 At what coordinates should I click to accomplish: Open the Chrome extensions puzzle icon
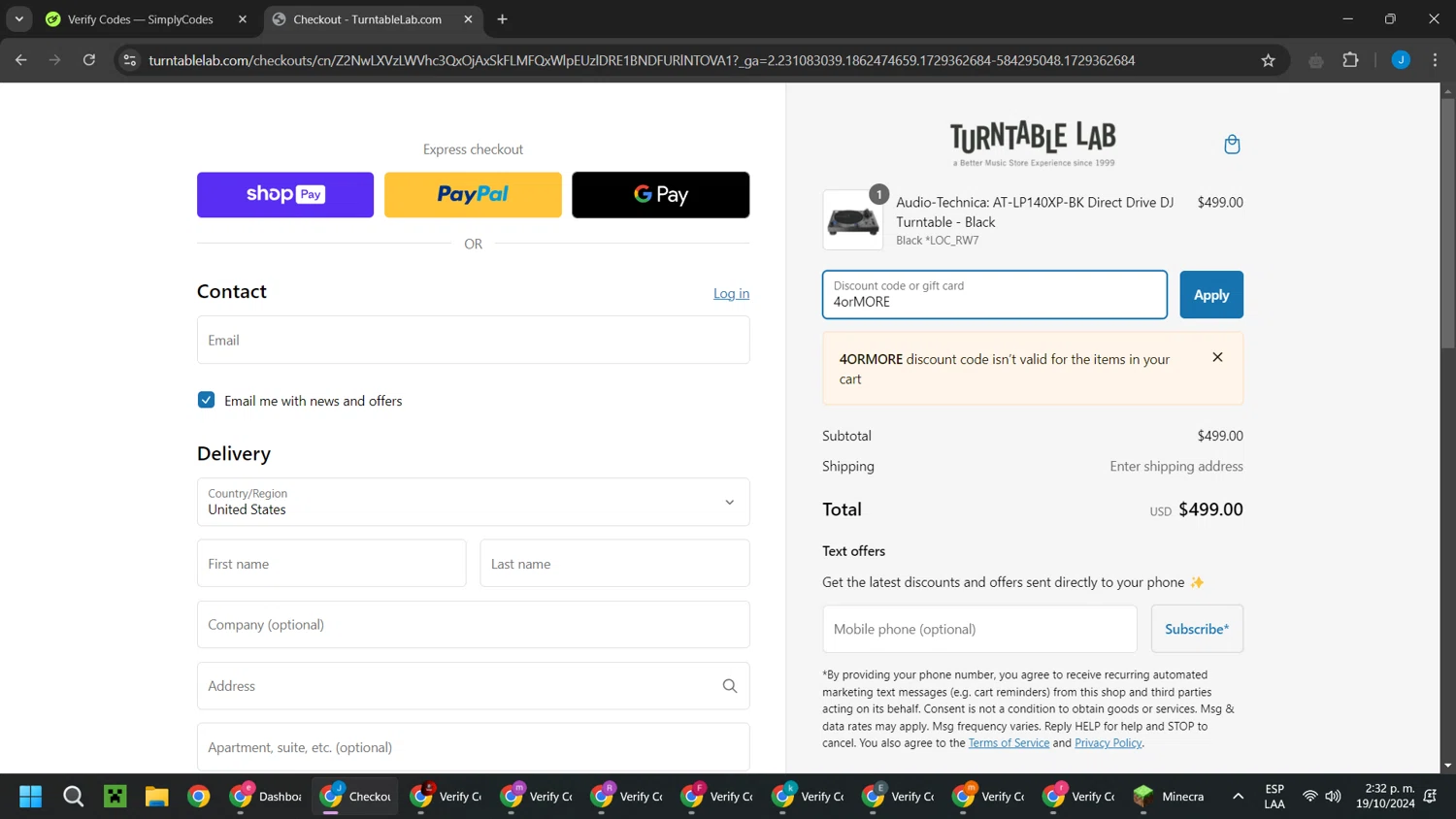[x=1350, y=60]
